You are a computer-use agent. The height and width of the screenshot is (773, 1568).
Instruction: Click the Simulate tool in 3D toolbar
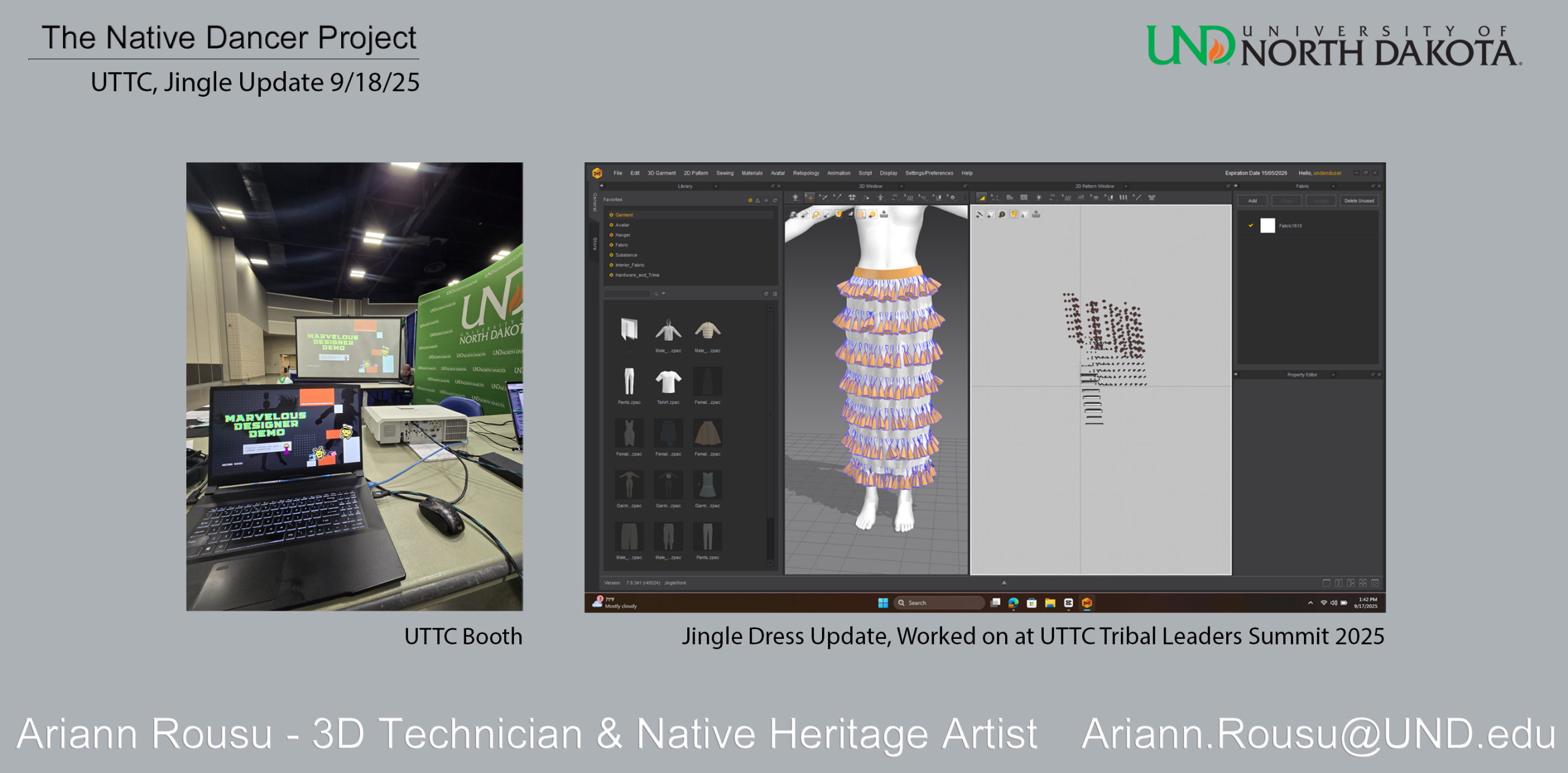[x=795, y=198]
